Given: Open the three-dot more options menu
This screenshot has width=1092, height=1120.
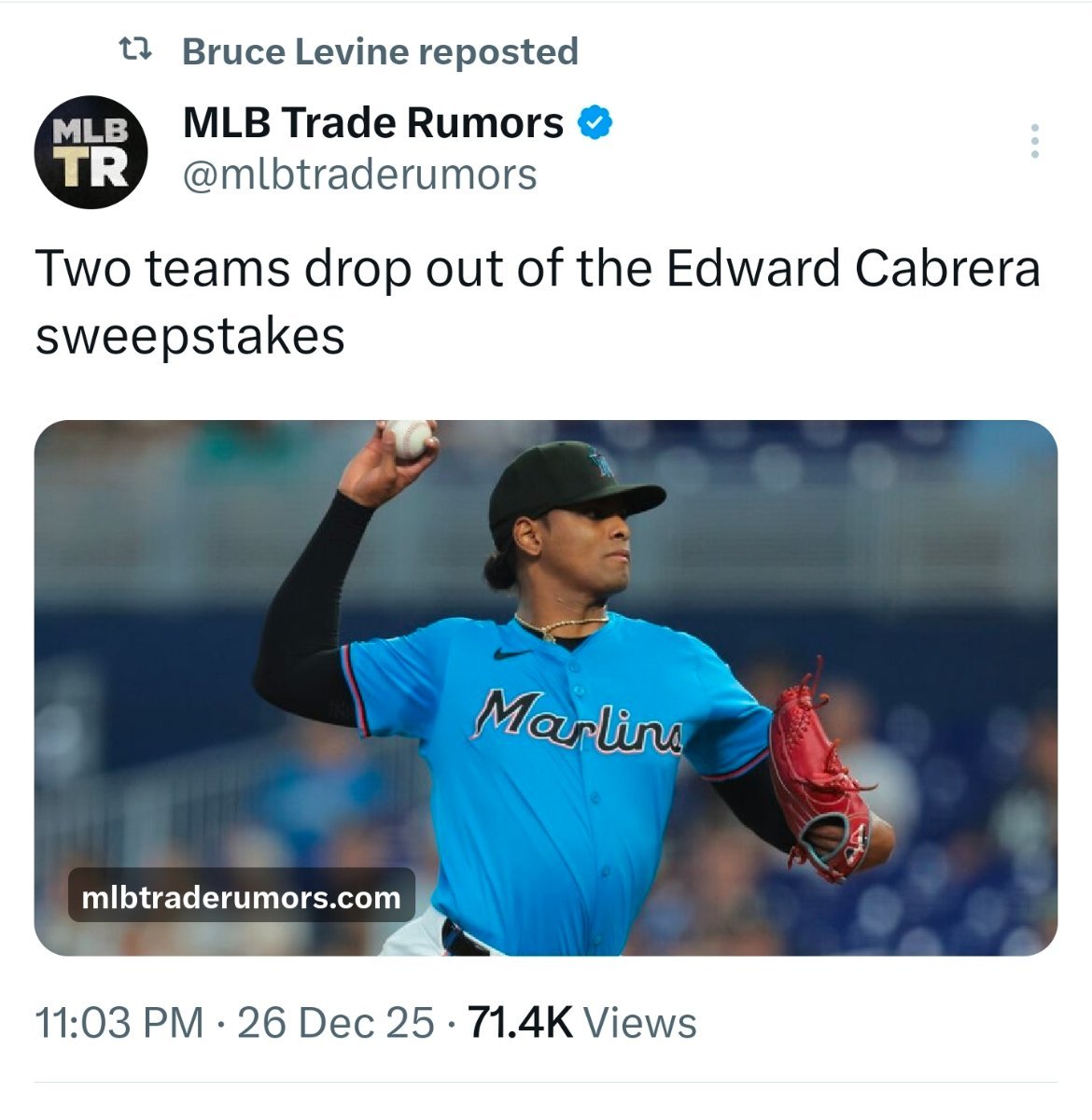Looking at the screenshot, I should [1034, 141].
